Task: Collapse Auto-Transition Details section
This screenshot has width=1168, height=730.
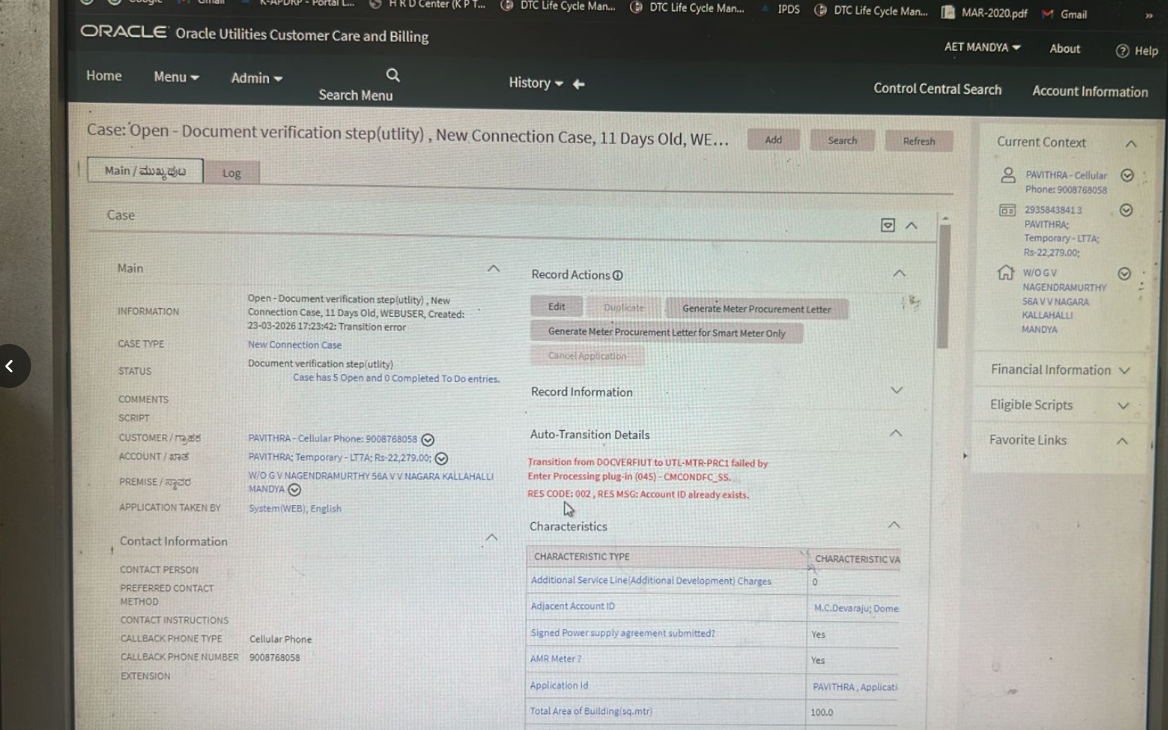Action: click(x=895, y=433)
